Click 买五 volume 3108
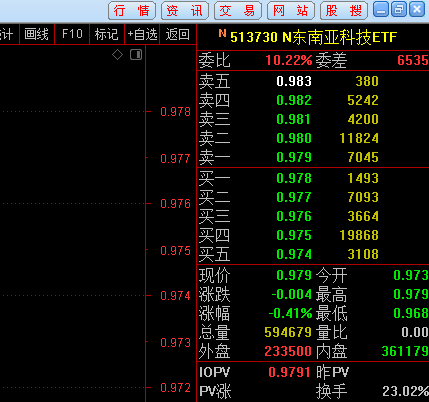This screenshot has width=429, height=402. [363, 254]
